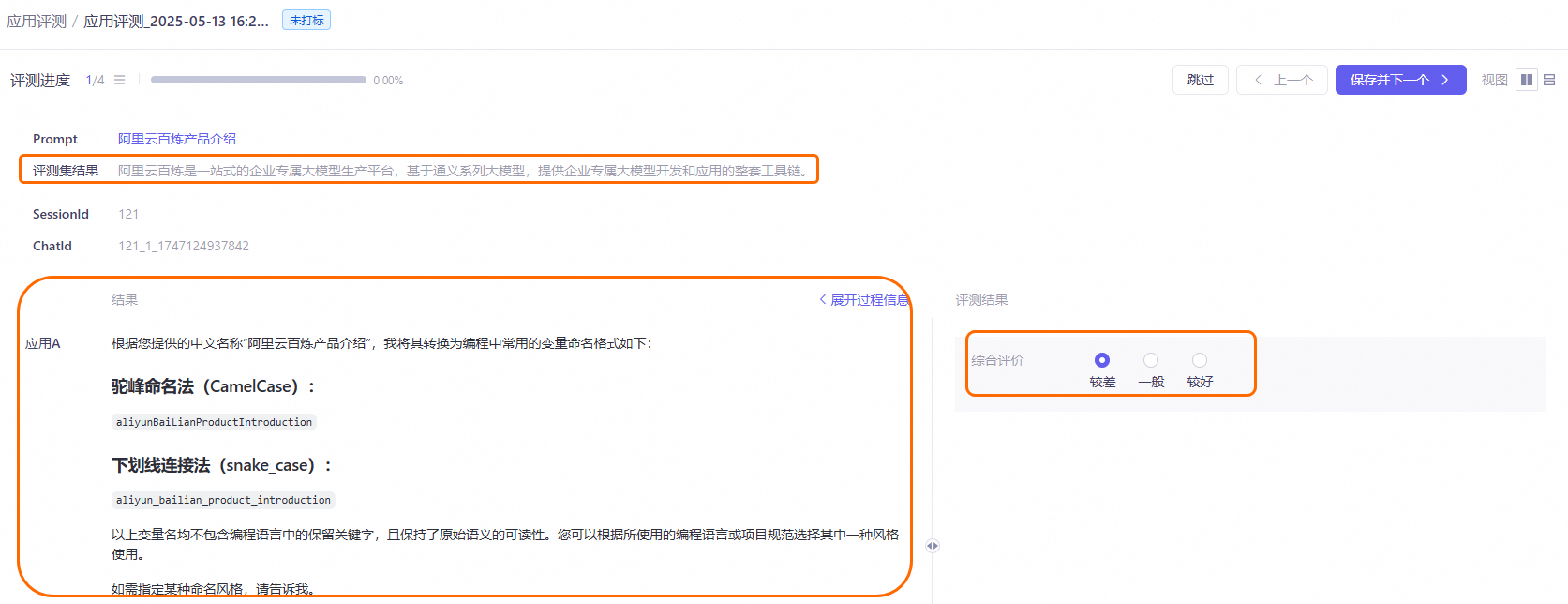Click the 驼峰命名法 (CamelCase) heading

click(x=214, y=386)
